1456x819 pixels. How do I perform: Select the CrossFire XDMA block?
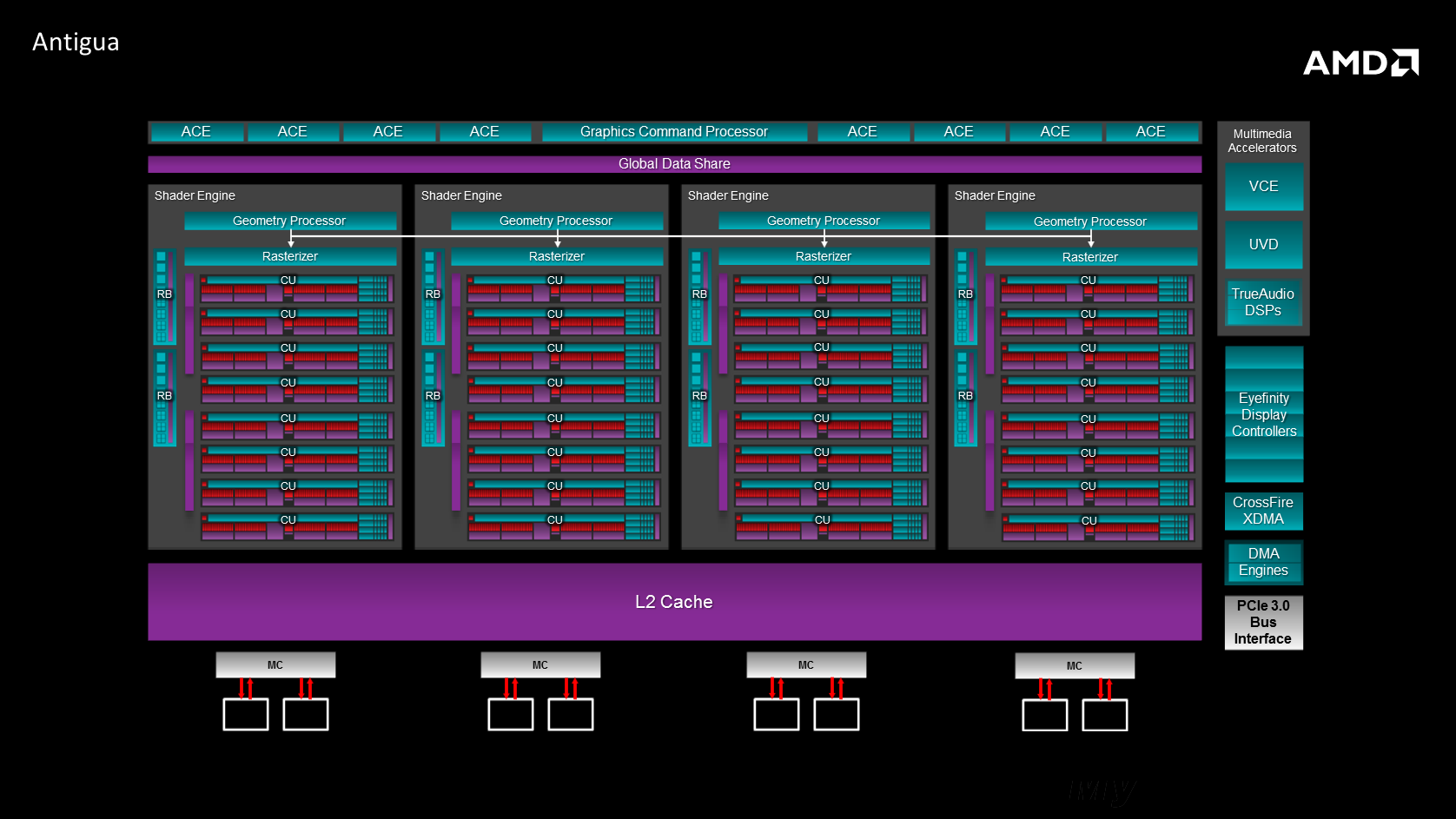click(1263, 511)
